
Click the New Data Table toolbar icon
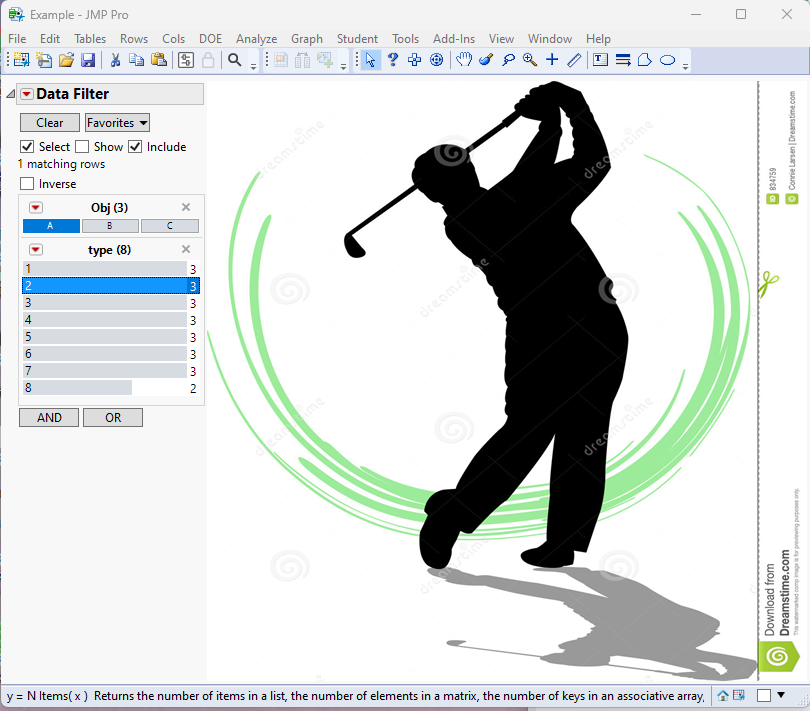[21, 60]
